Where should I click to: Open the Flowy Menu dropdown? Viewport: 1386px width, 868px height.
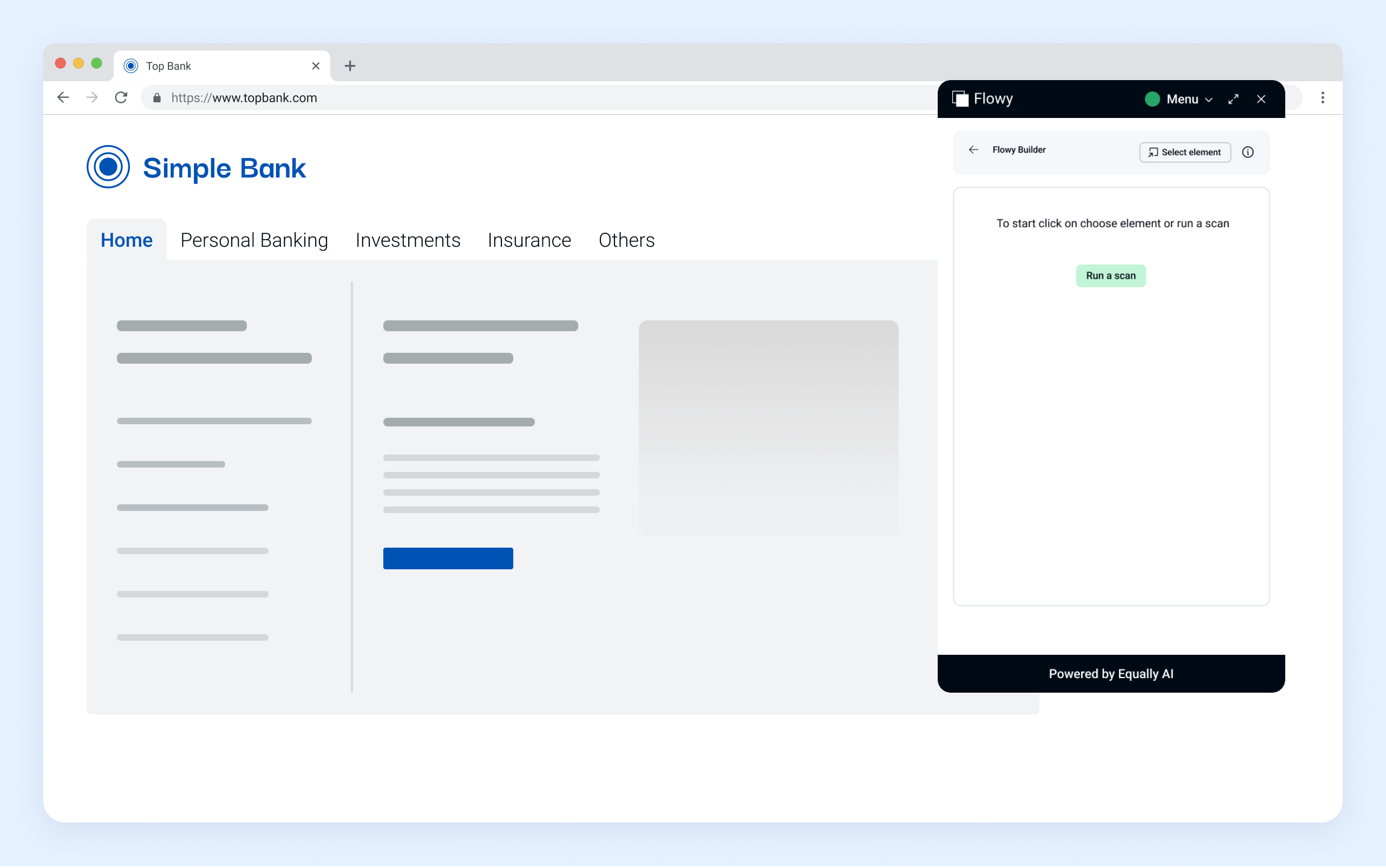[1188, 100]
